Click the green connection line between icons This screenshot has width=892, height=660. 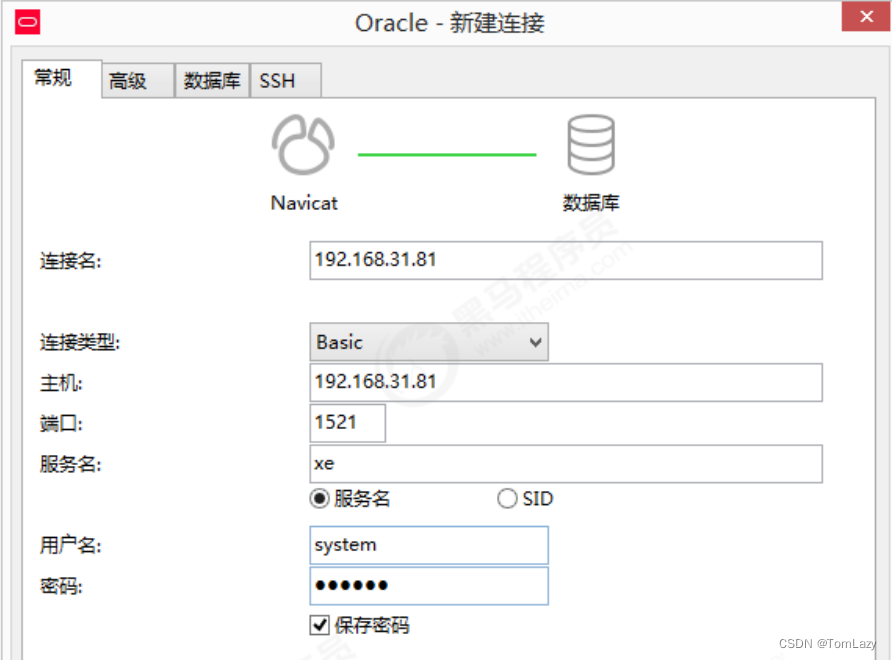[x=446, y=155]
